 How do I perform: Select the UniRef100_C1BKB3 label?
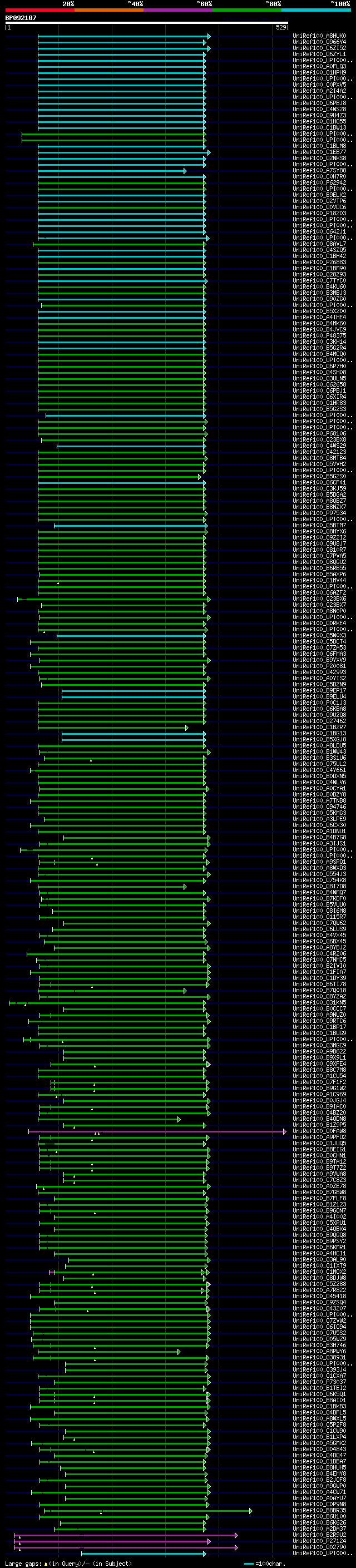[319, 1406]
